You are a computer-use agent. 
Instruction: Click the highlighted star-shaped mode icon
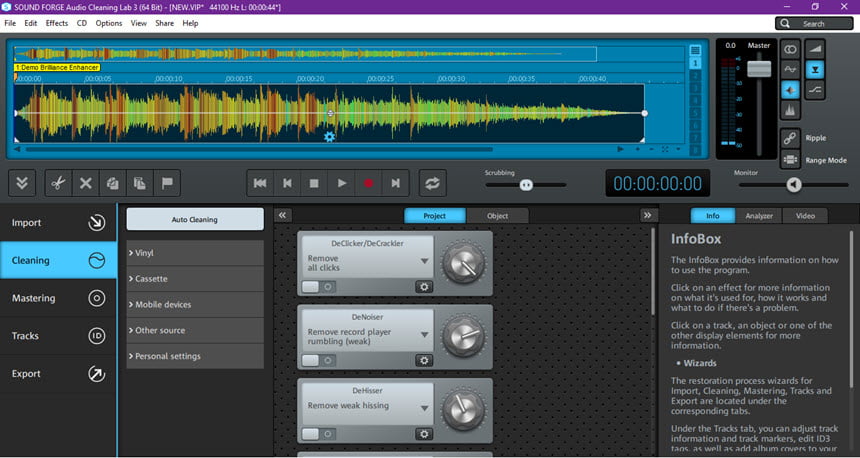[x=790, y=90]
